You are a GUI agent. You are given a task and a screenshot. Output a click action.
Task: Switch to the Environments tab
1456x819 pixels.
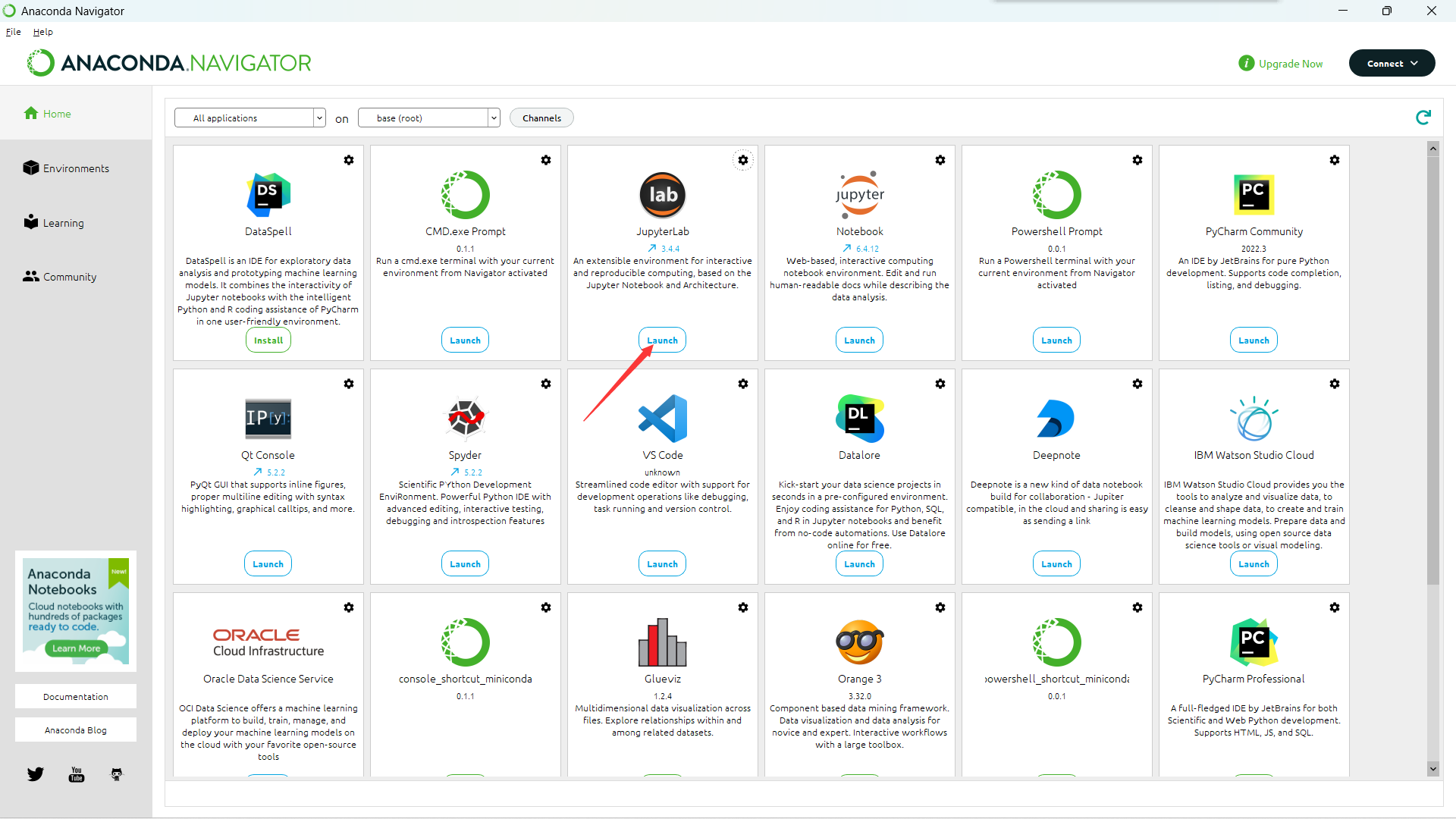click(75, 168)
